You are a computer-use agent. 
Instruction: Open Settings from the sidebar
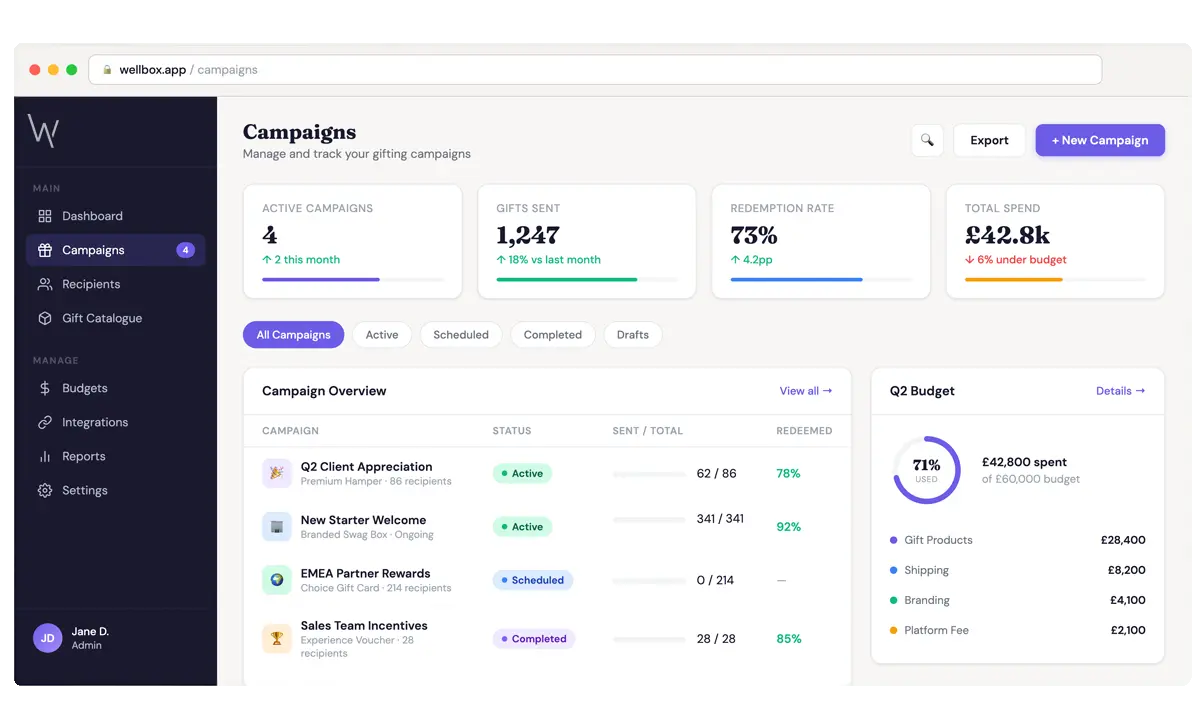(83, 490)
